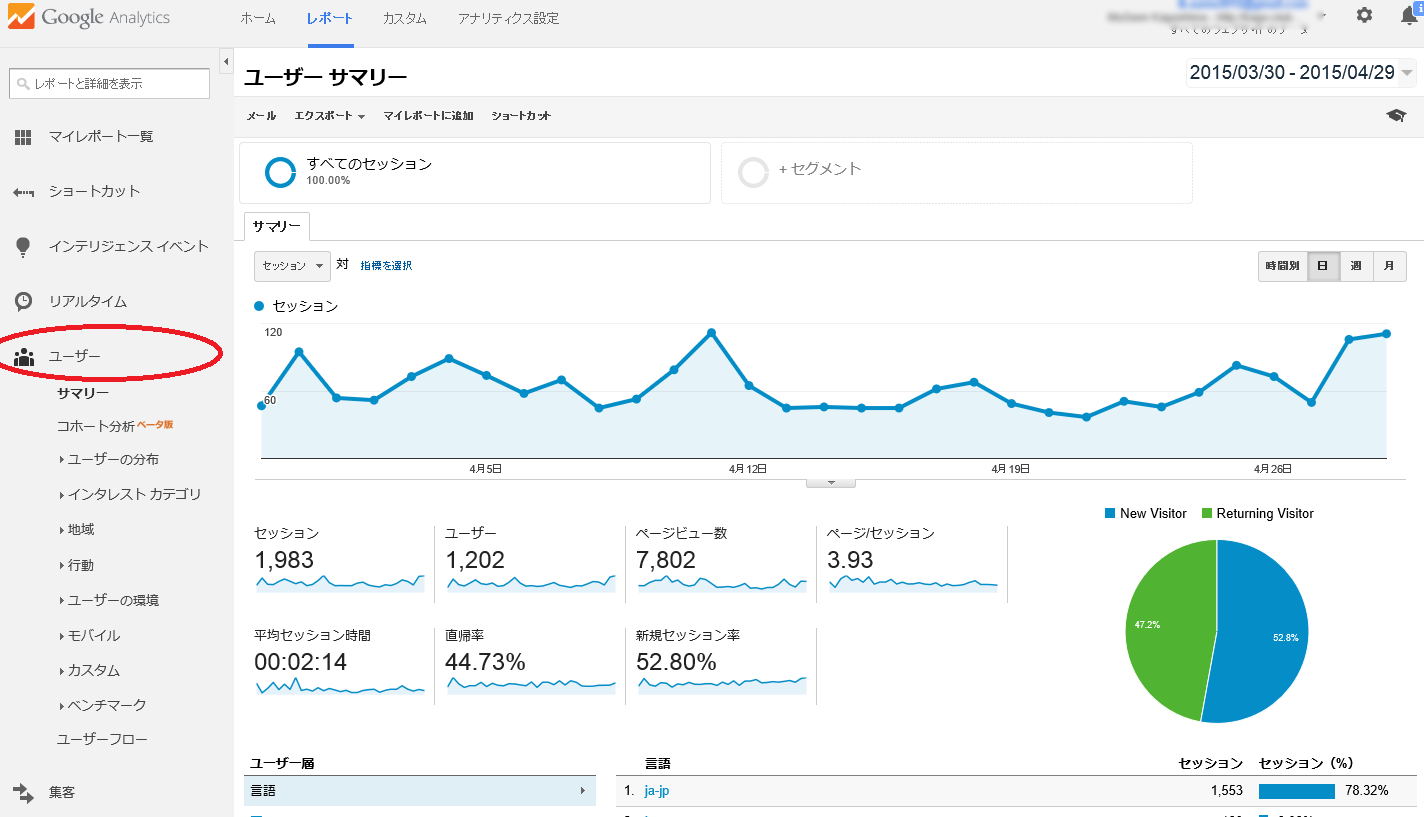Open the カスタム top navigation tab
Screen dimensions: 1424x817
click(404, 19)
